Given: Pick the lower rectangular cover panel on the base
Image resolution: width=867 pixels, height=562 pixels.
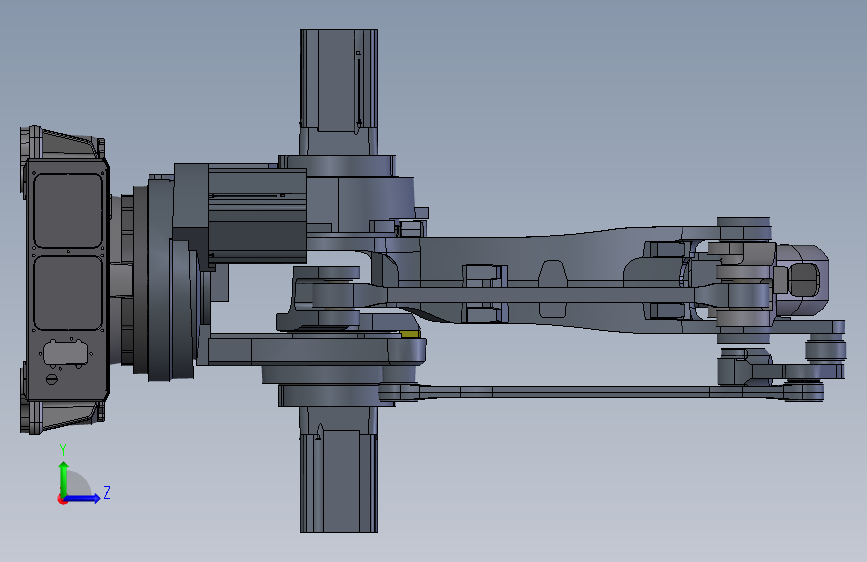Looking at the screenshot, I should point(68,293).
